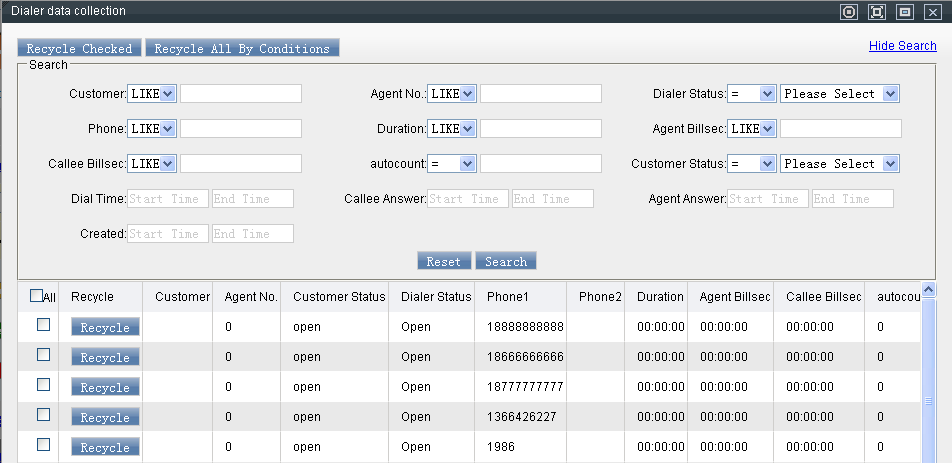The height and width of the screenshot is (463, 952).
Task: Tick the All checkbox in table header
Action: [37, 296]
